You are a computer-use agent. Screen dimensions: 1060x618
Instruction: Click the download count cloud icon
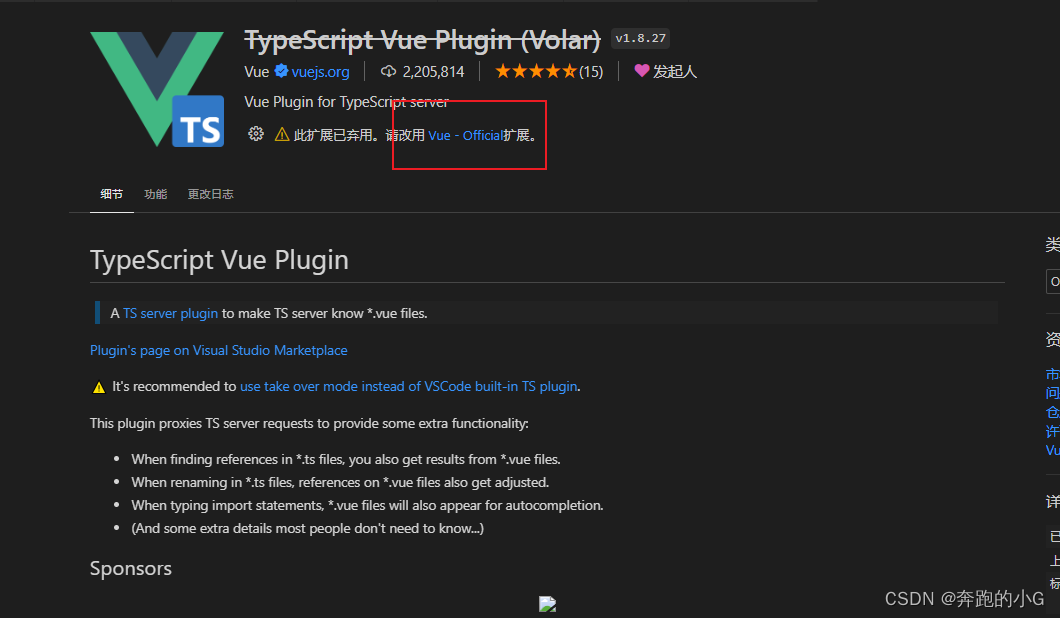[388, 71]
